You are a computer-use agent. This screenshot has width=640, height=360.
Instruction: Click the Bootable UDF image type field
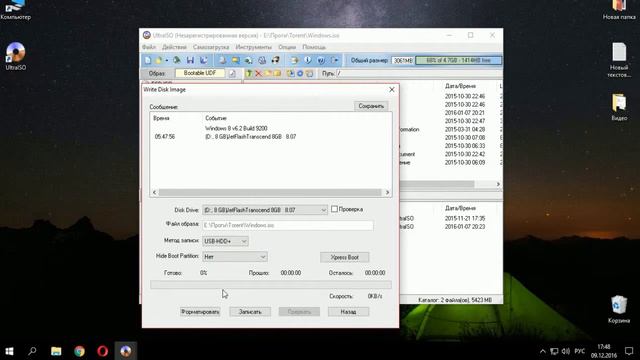200,73
